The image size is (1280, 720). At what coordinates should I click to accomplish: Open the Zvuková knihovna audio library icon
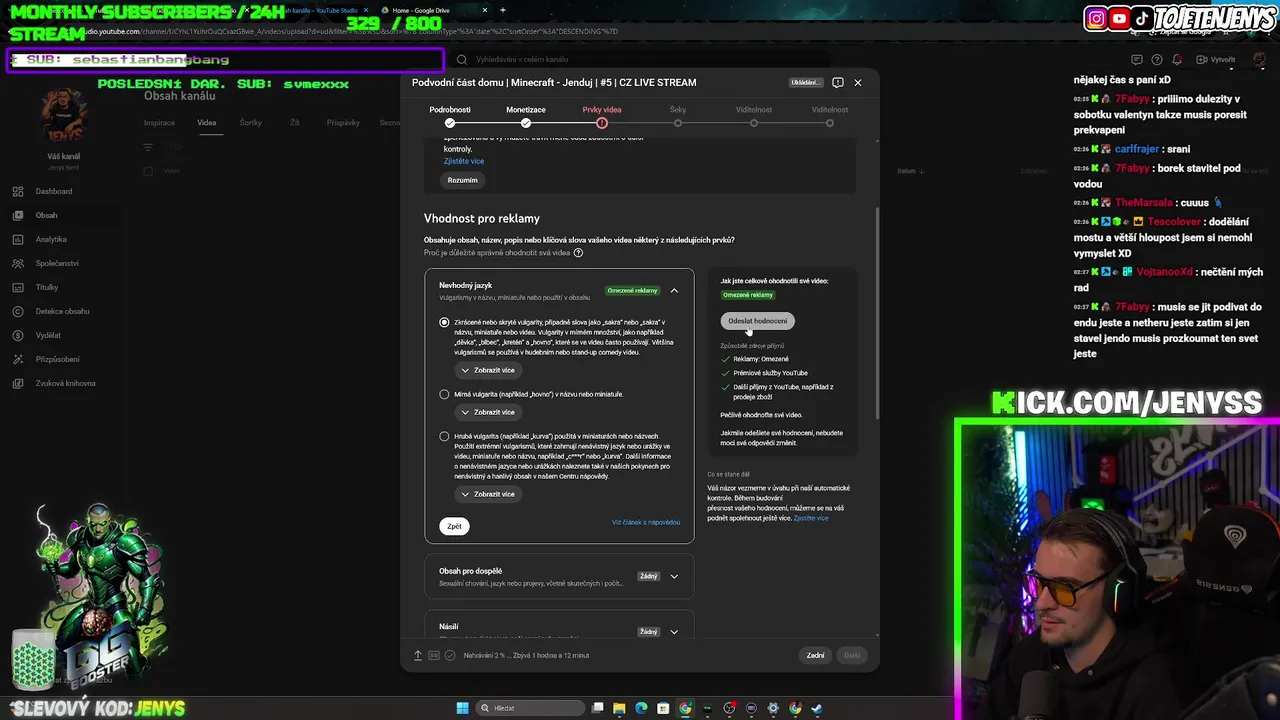[x=18, y=383]
